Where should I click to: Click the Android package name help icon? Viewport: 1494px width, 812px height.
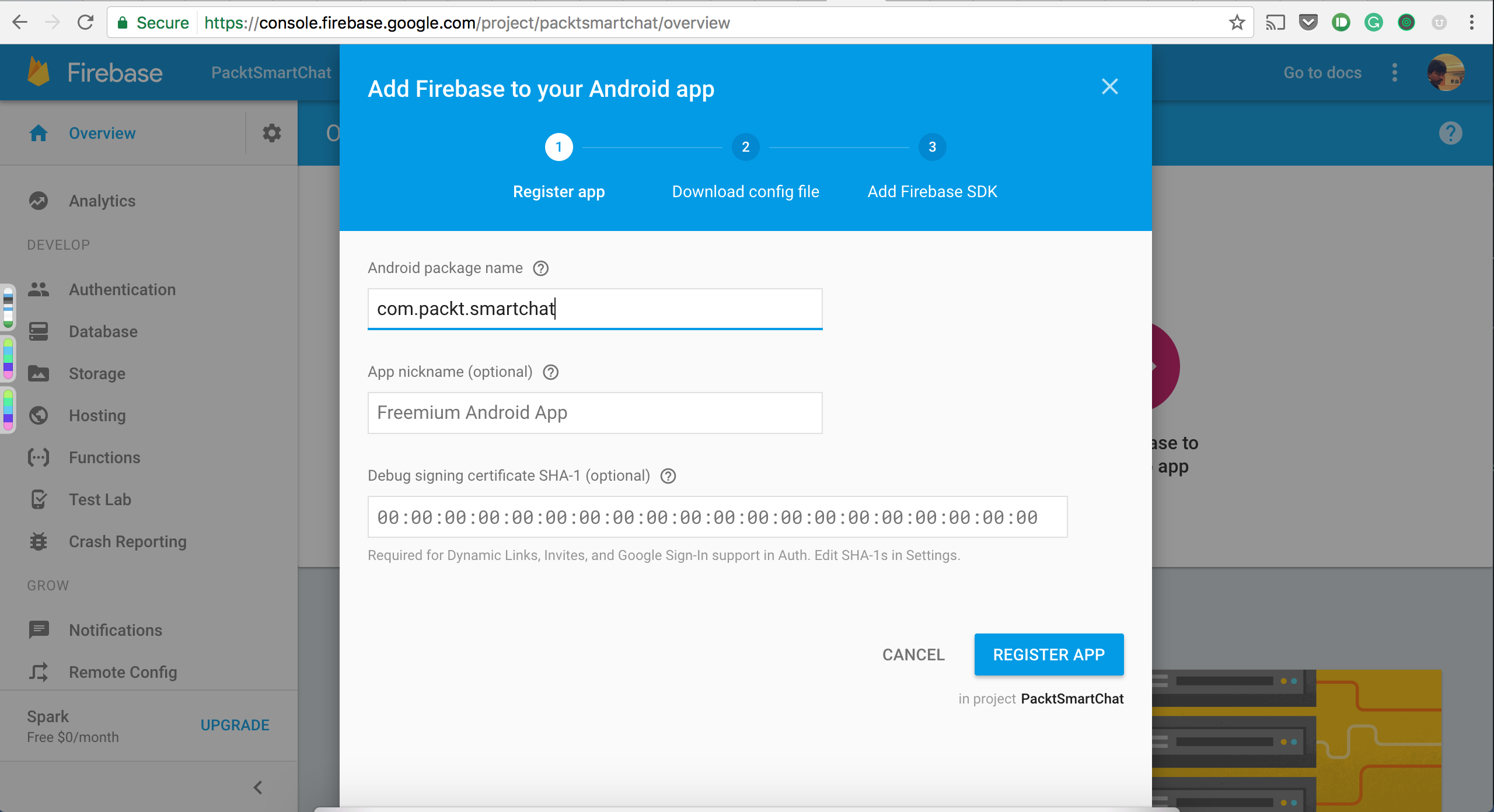pyautogui.click(x=541, y=268)
